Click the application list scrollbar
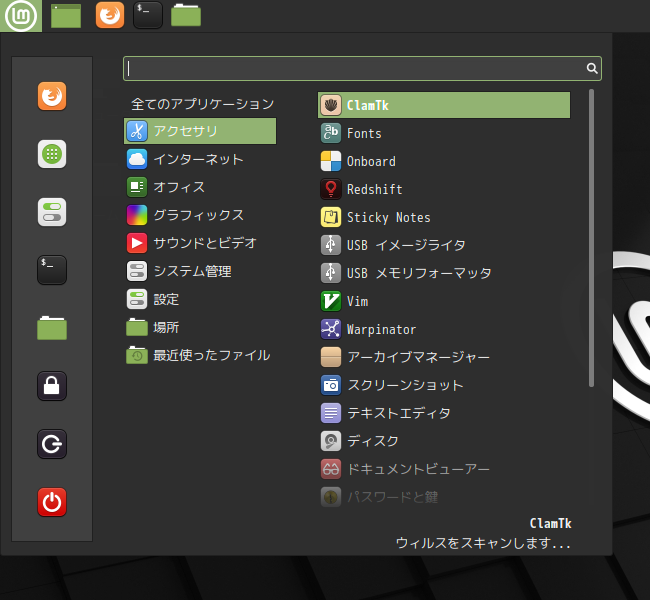Screen dimensions: 650x600 point(592,238)
